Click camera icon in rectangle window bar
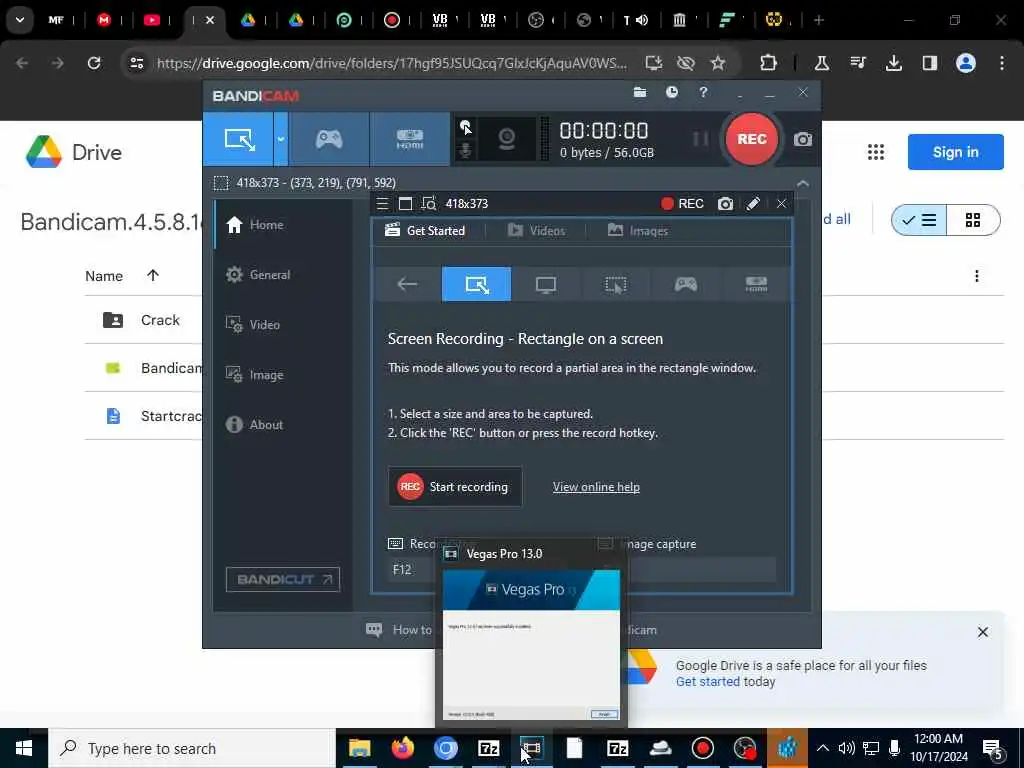This screenshot has height=768, width=1024. point(725,204)
